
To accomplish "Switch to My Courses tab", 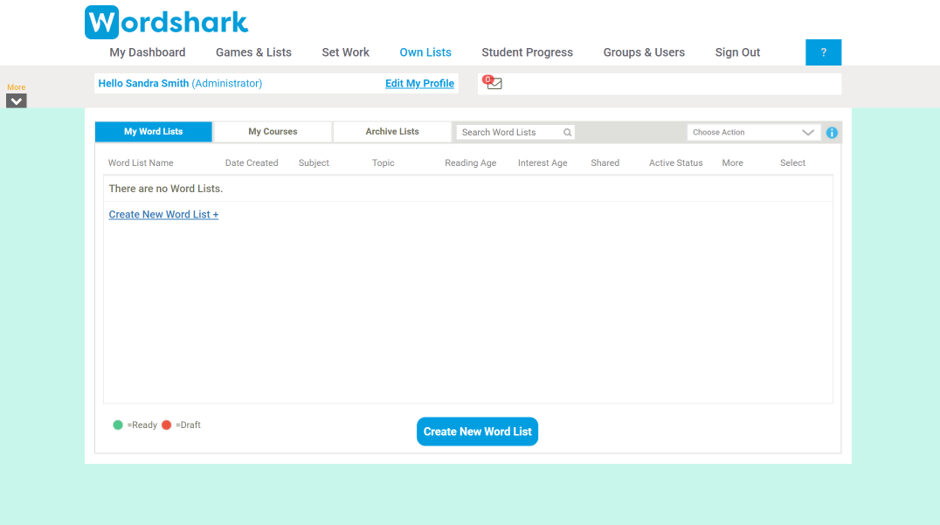I will pyautogui.click(x=273, y=132).
